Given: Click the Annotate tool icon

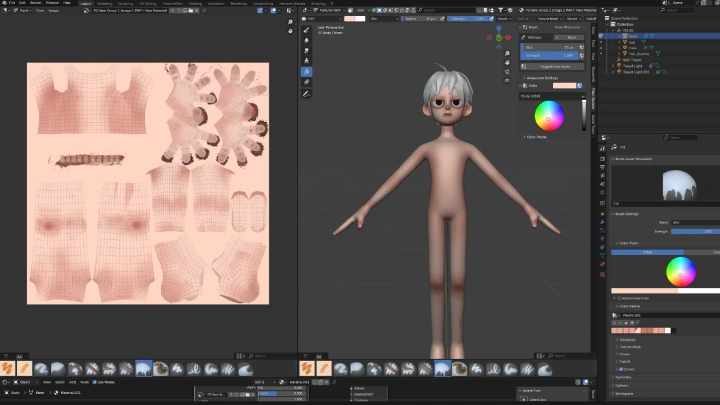Looking at the screenshot, I should point(307,93).
